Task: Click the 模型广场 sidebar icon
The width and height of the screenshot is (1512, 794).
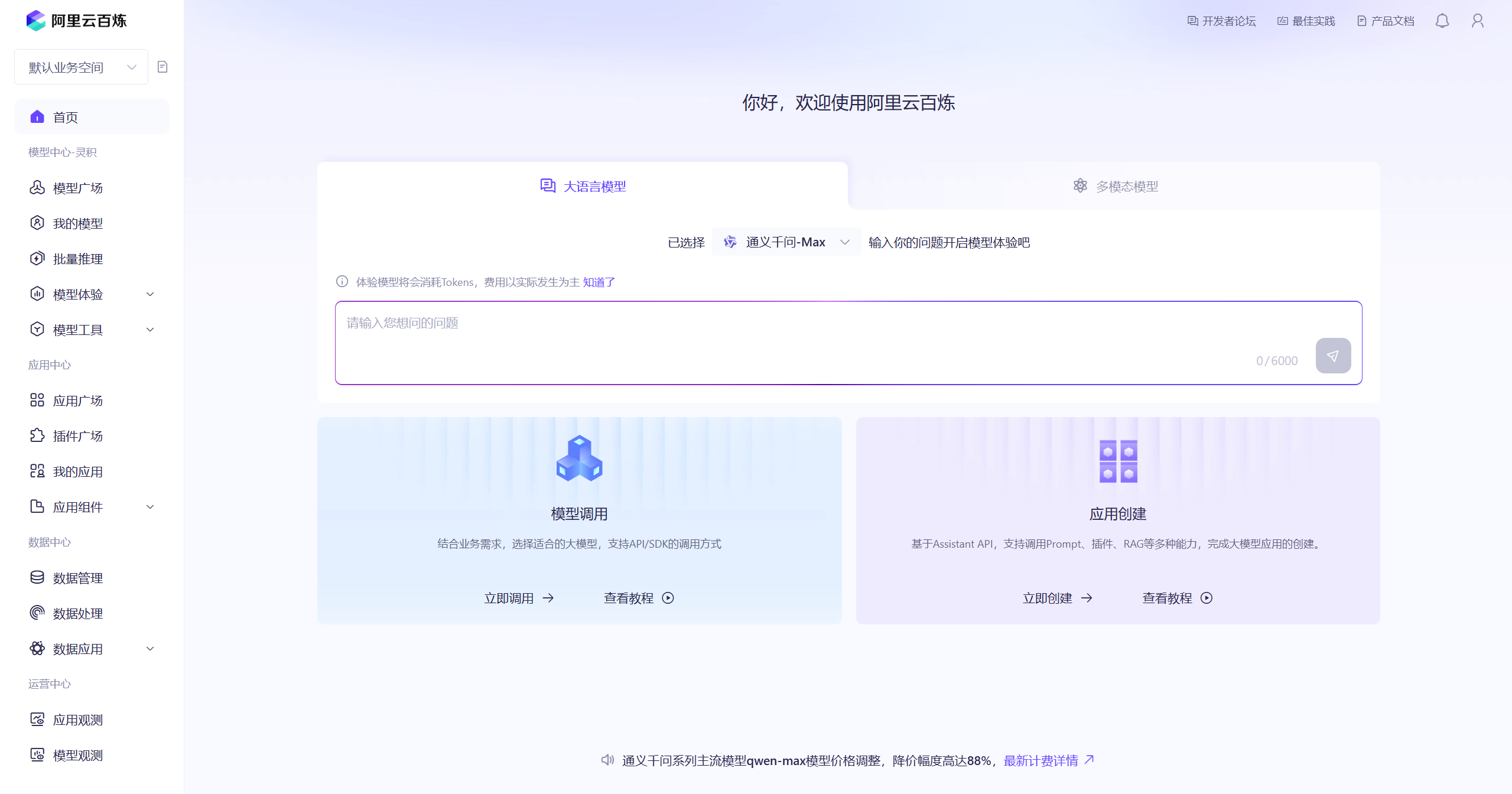Action: point(37,188)
